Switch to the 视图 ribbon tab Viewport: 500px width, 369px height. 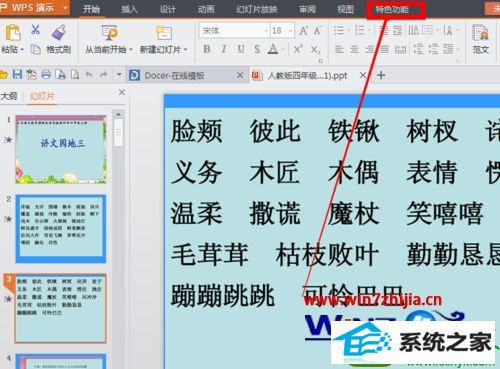(x=345, y=9)
